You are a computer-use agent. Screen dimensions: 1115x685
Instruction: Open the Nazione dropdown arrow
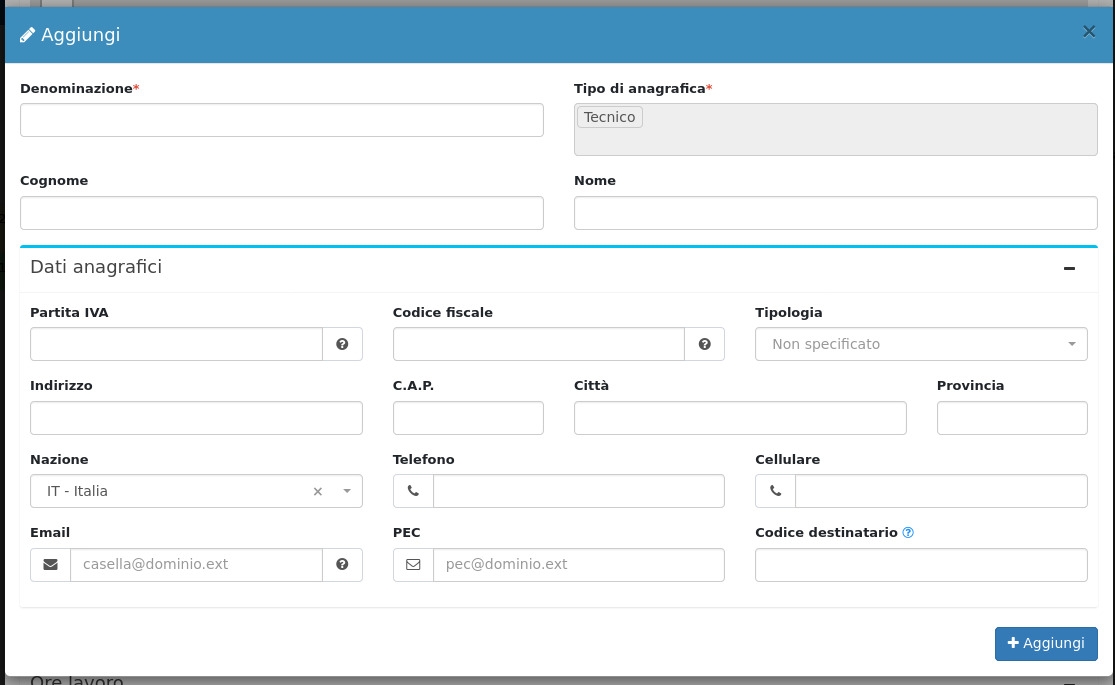pos(347,491)
